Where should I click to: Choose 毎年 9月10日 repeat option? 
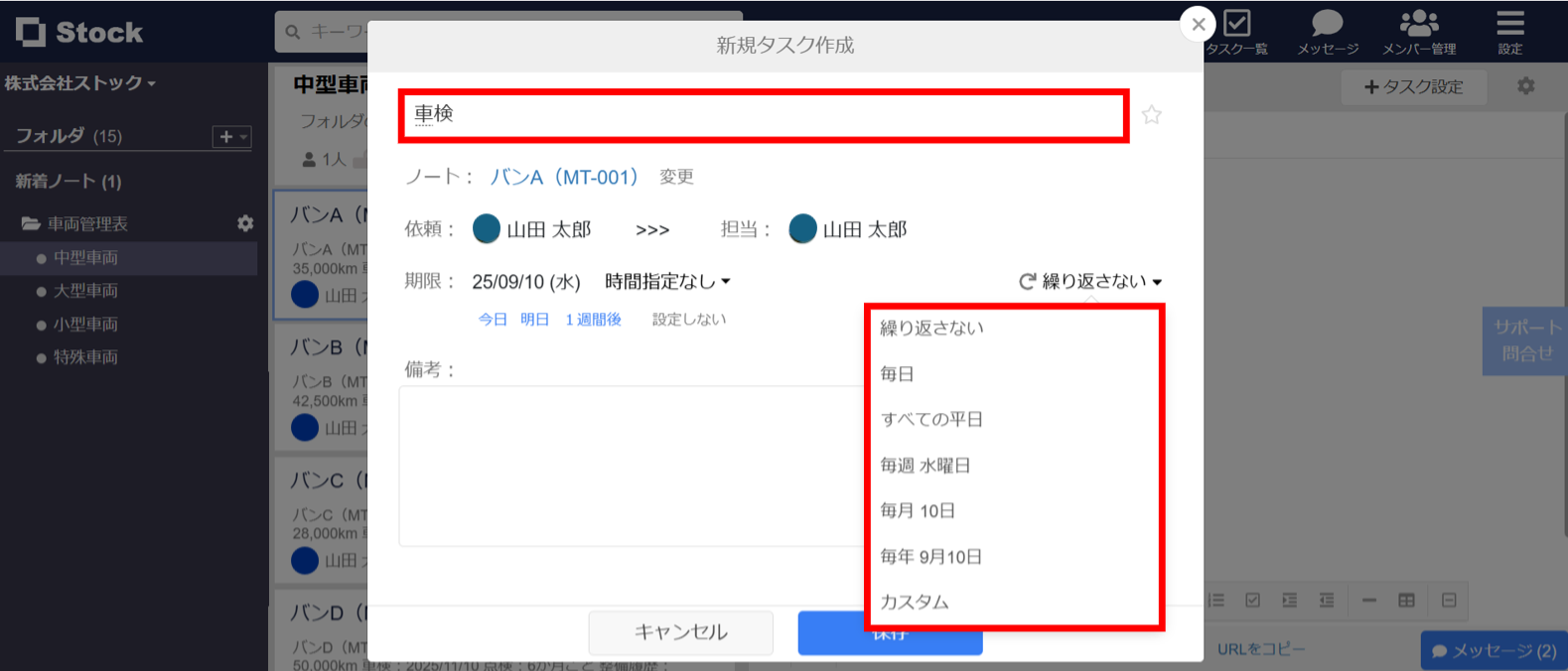pos(1013,557)
